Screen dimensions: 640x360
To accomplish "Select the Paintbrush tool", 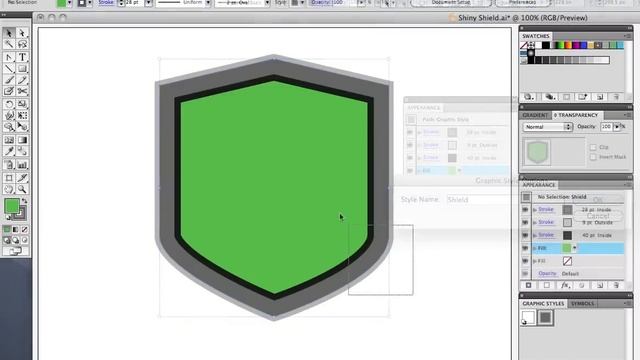I will point(9,80).
